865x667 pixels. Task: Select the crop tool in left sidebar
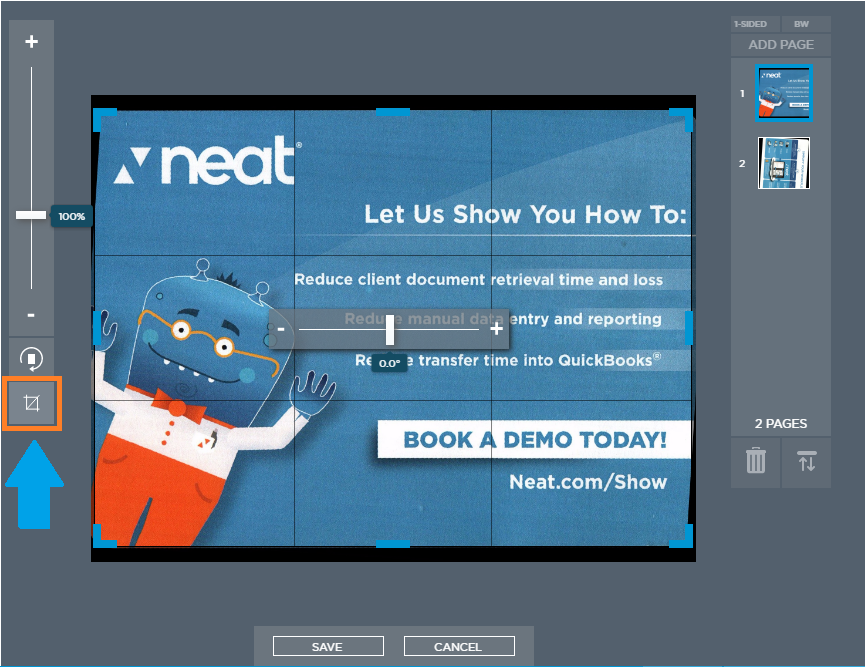tap(31, 403)
